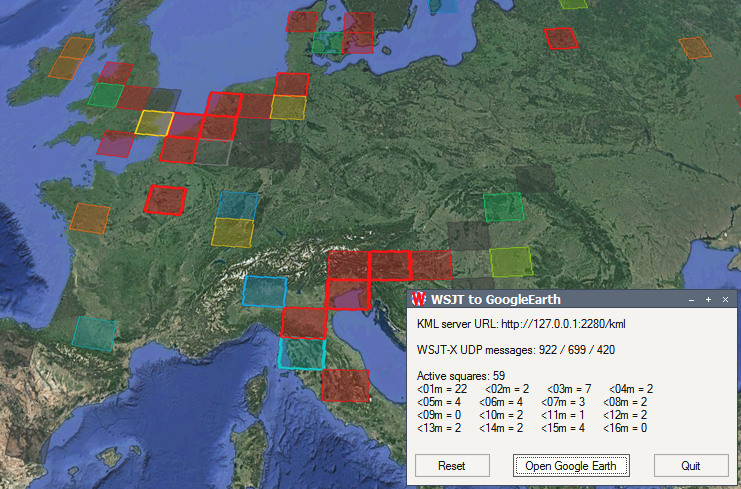Click the red-outlined square in central France

166,200
